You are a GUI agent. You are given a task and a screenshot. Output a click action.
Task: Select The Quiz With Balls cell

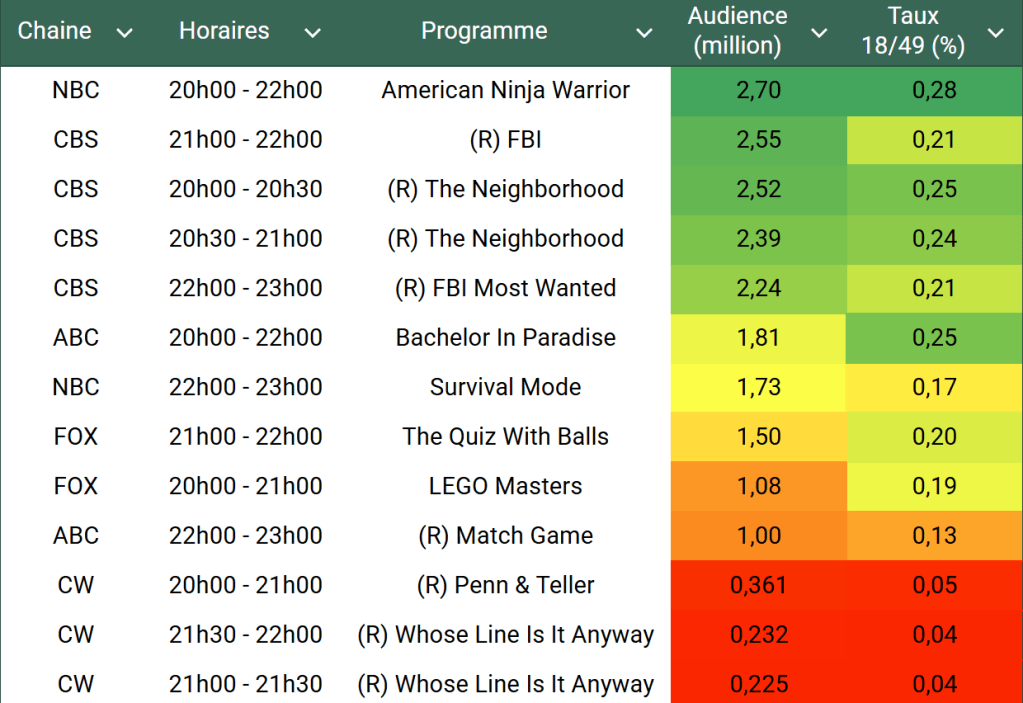pos(505,436)
